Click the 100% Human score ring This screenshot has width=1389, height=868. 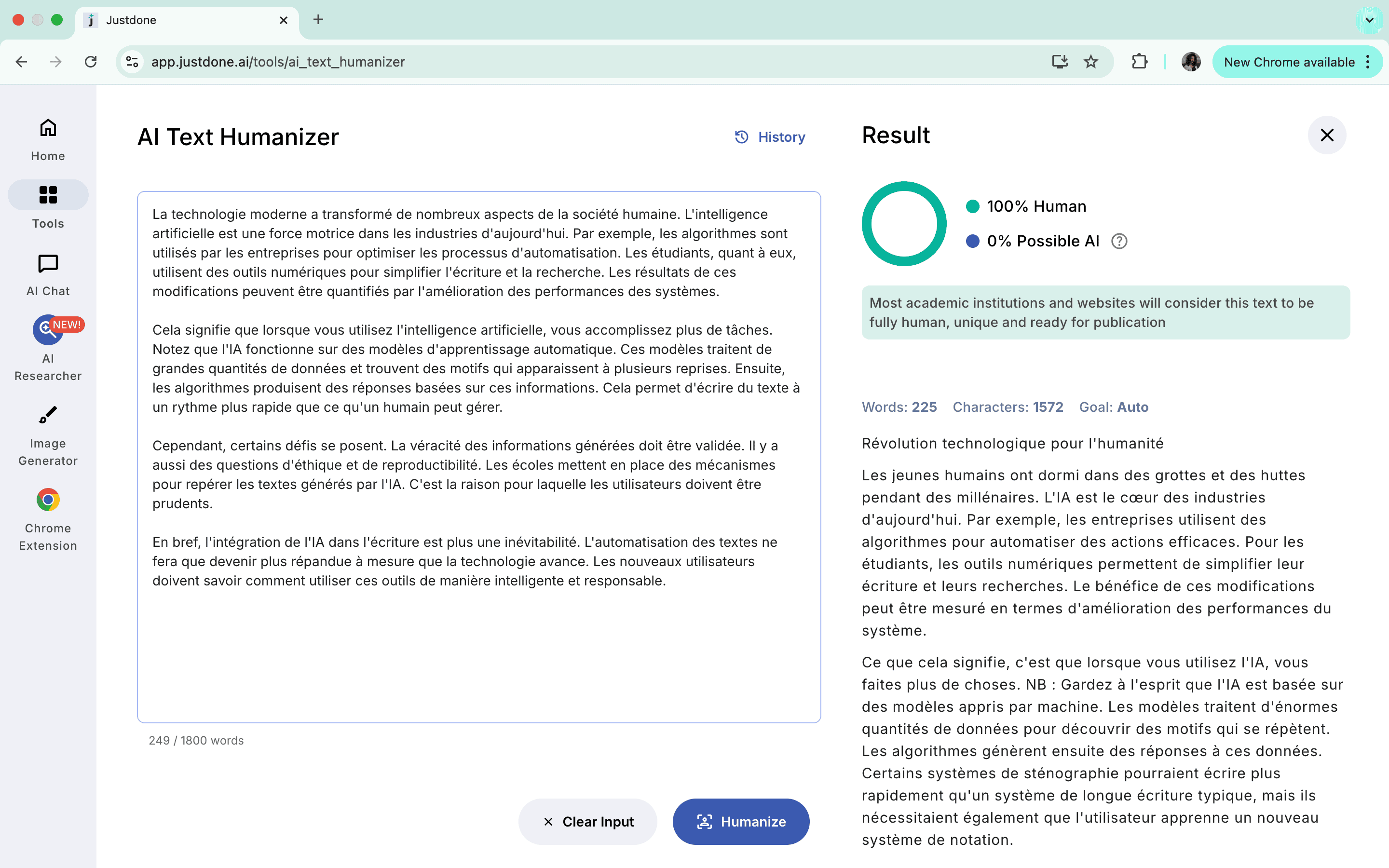click(x=904, y=224)
